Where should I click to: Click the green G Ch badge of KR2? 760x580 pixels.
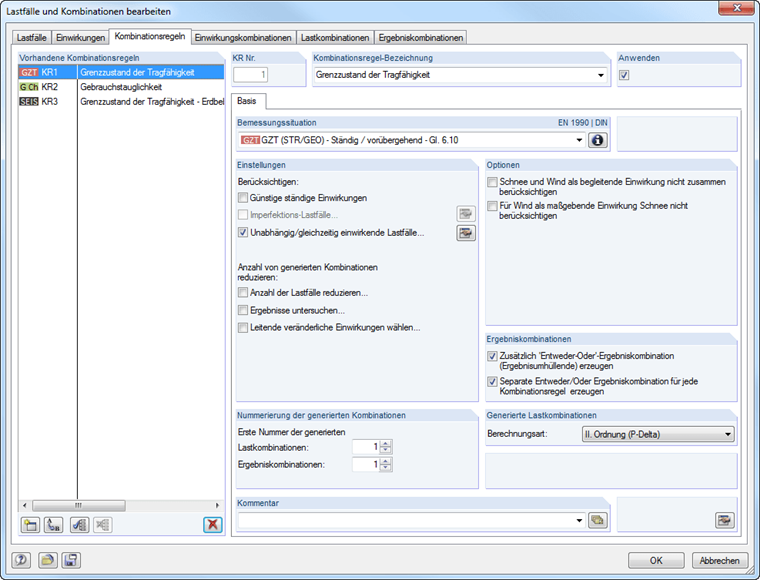coord(29,87)
